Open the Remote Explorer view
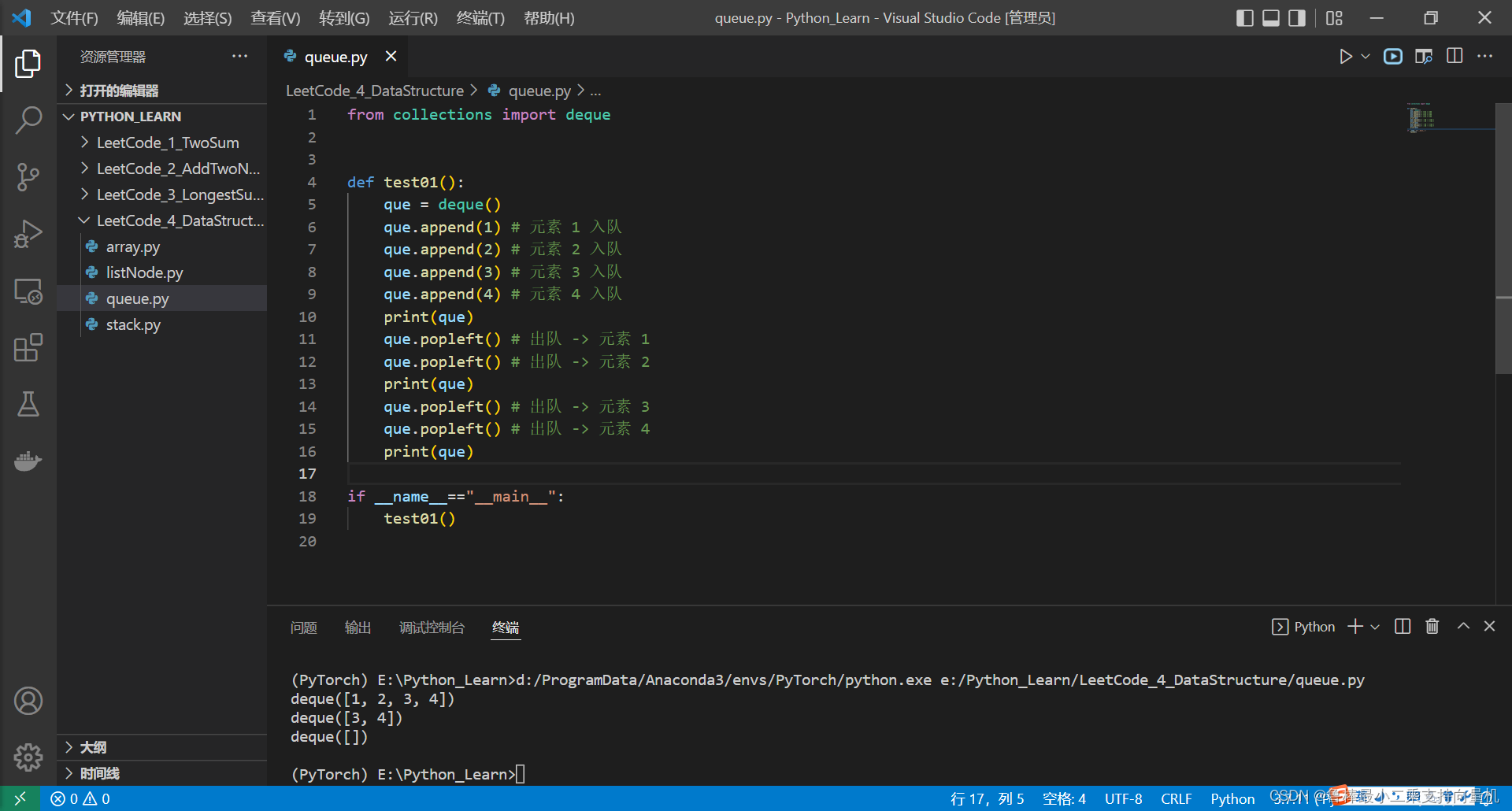 pos(28,291)
